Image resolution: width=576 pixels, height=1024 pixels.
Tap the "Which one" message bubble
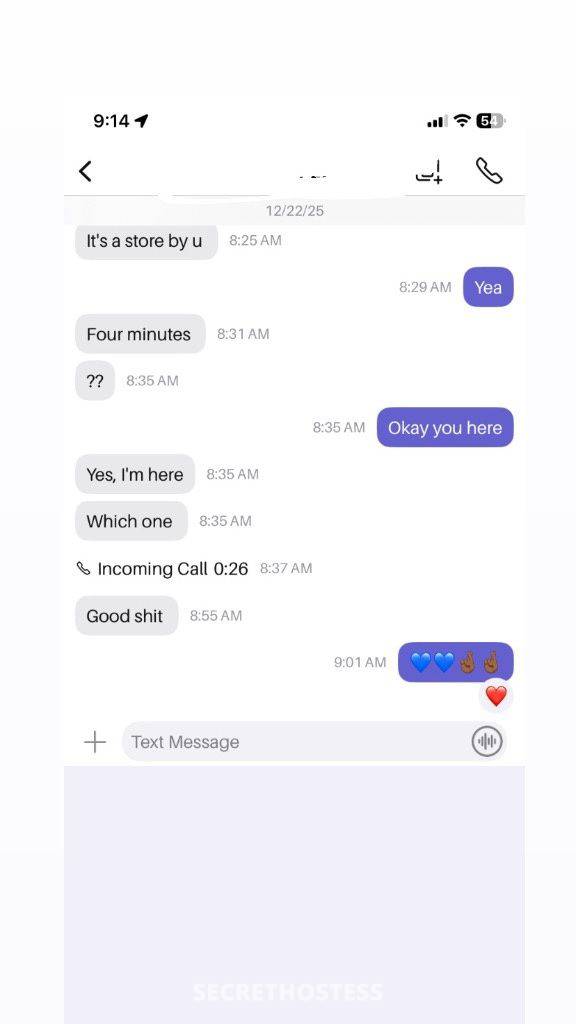coord(131,521)
